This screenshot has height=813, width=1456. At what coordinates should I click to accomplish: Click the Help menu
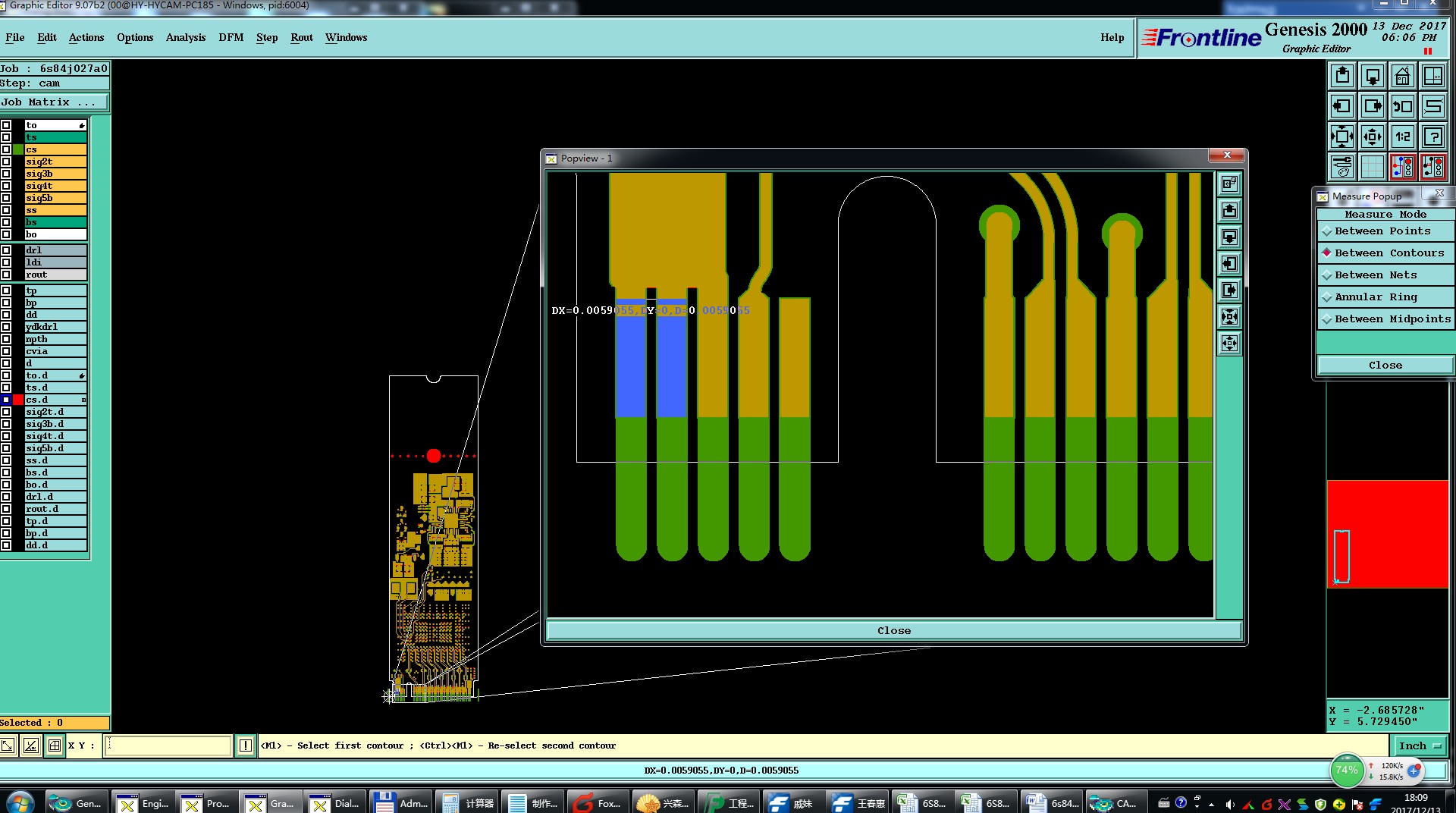point(1112,37)
